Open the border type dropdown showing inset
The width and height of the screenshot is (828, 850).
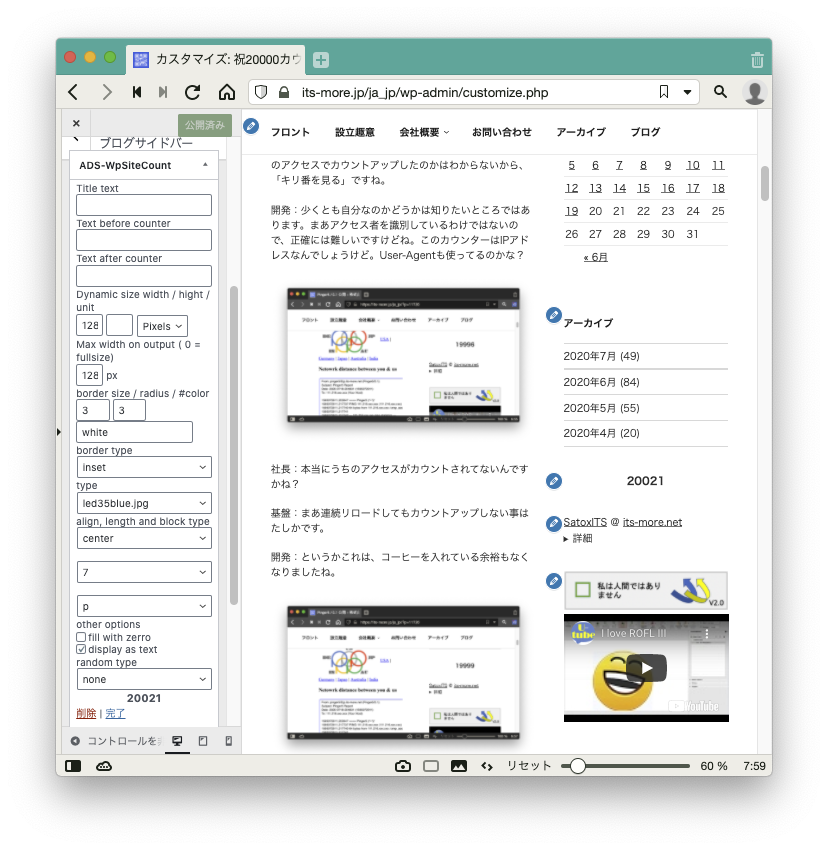pos(144,467)
